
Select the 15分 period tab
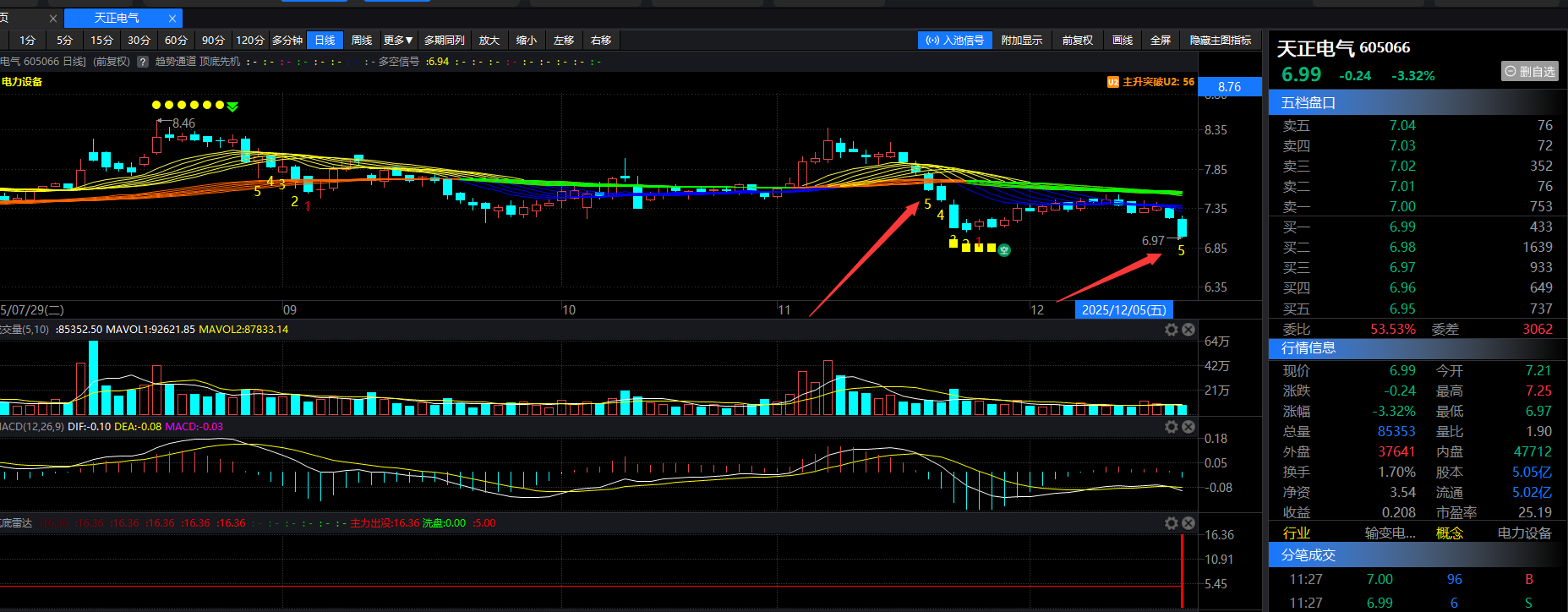(102, 40)
